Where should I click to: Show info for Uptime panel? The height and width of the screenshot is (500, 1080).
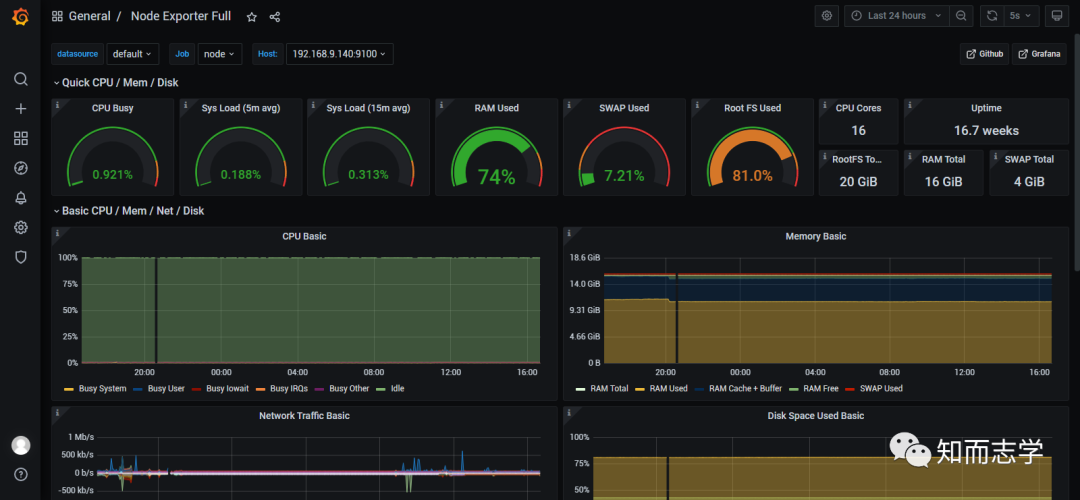click(911, 105)
